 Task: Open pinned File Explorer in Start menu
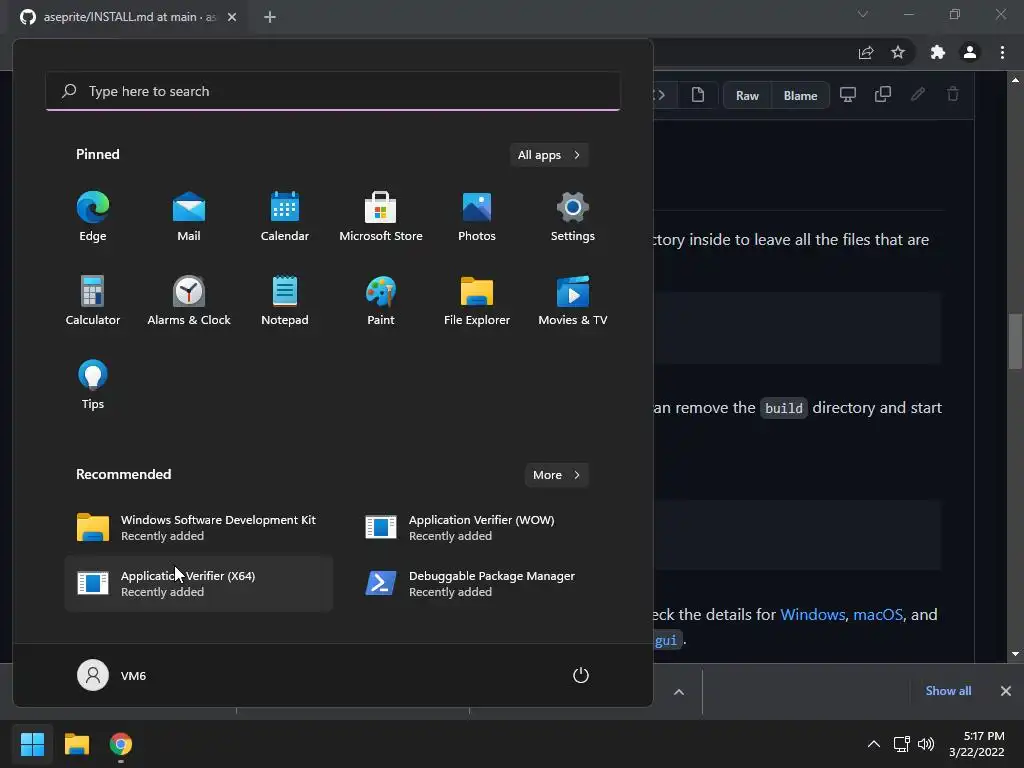(x=477, y=300)
